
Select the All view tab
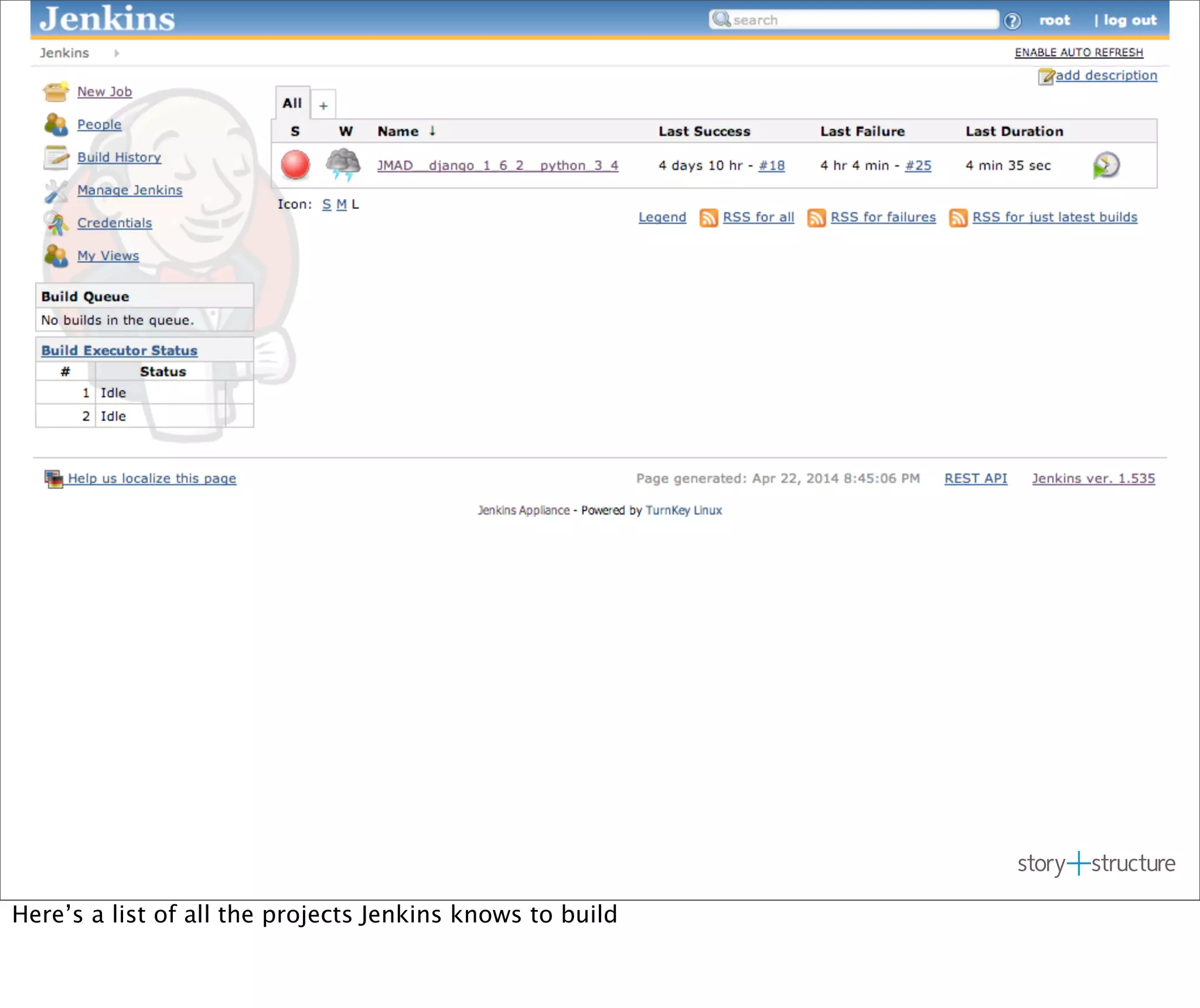(x=292, y=103)
